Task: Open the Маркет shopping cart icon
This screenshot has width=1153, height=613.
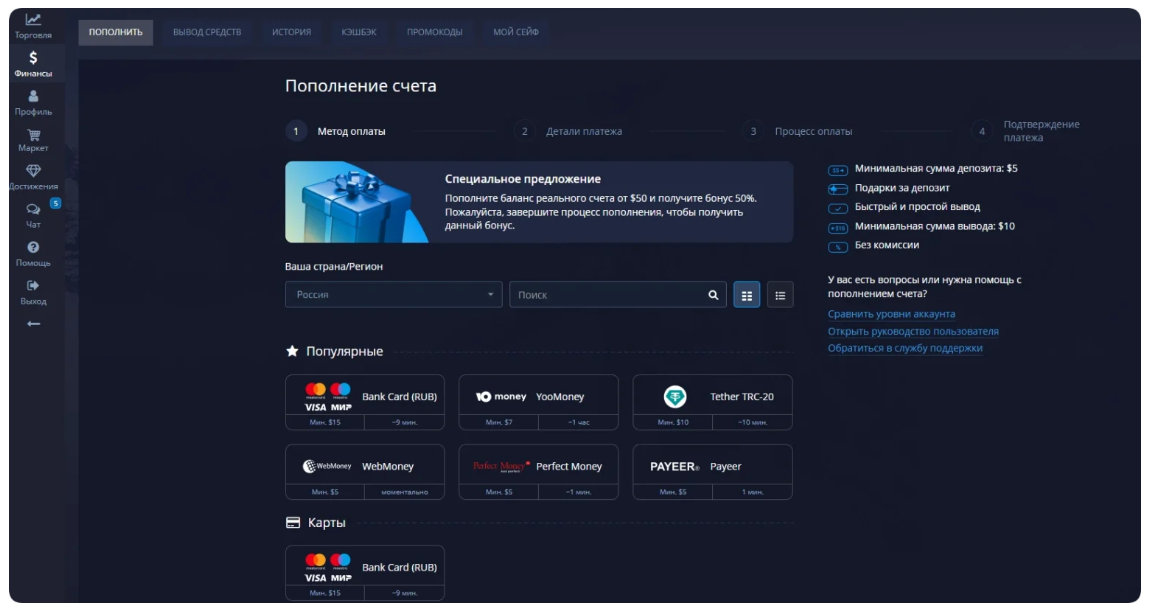Action: click(33, 135)
